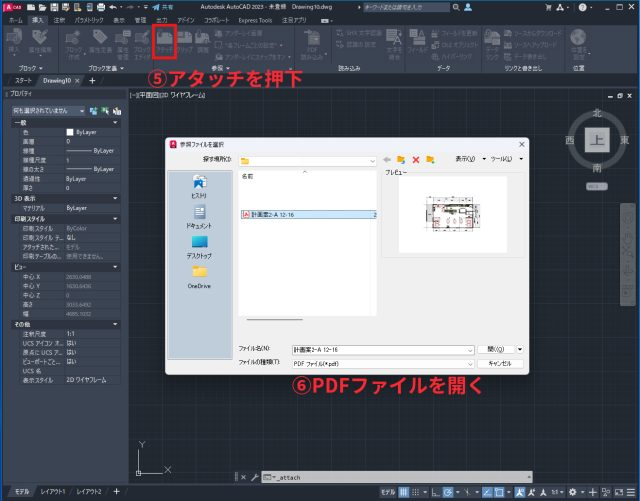
Task: Open the file type (ファイルの種類) dropdown
Action: 468,364
